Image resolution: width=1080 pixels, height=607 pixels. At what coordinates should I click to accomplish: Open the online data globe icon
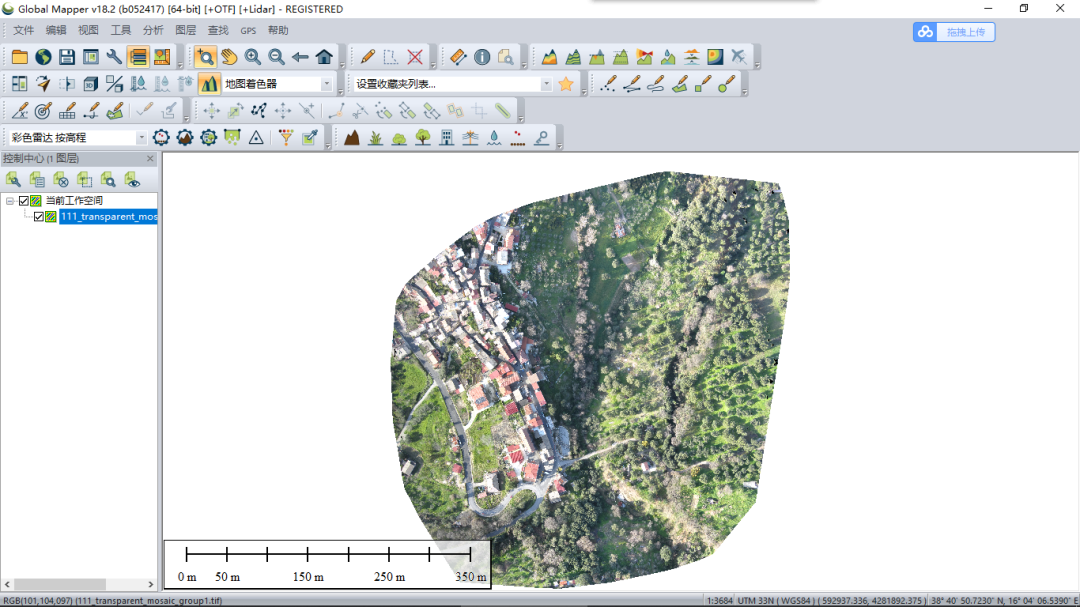pyautogui.click(x=43, y=57)
